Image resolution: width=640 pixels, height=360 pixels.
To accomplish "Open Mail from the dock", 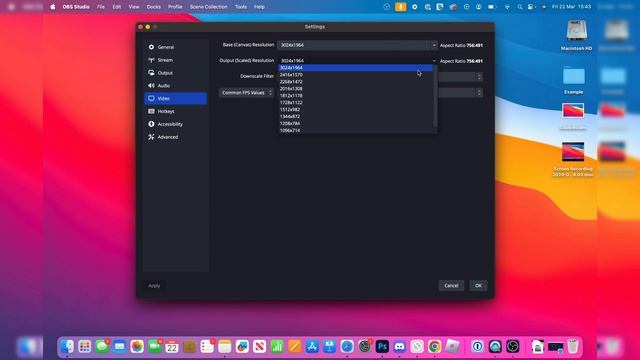I will point(120,347).
